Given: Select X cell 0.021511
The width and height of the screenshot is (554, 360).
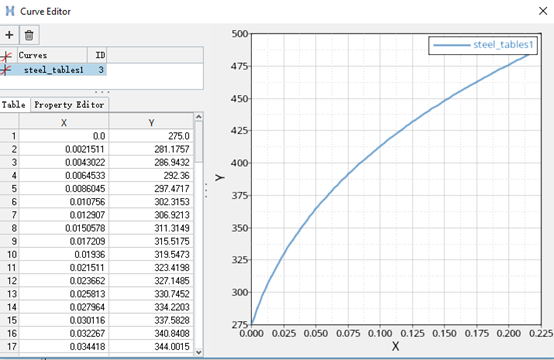Looking at the screenshot, I should pos(64,267).
